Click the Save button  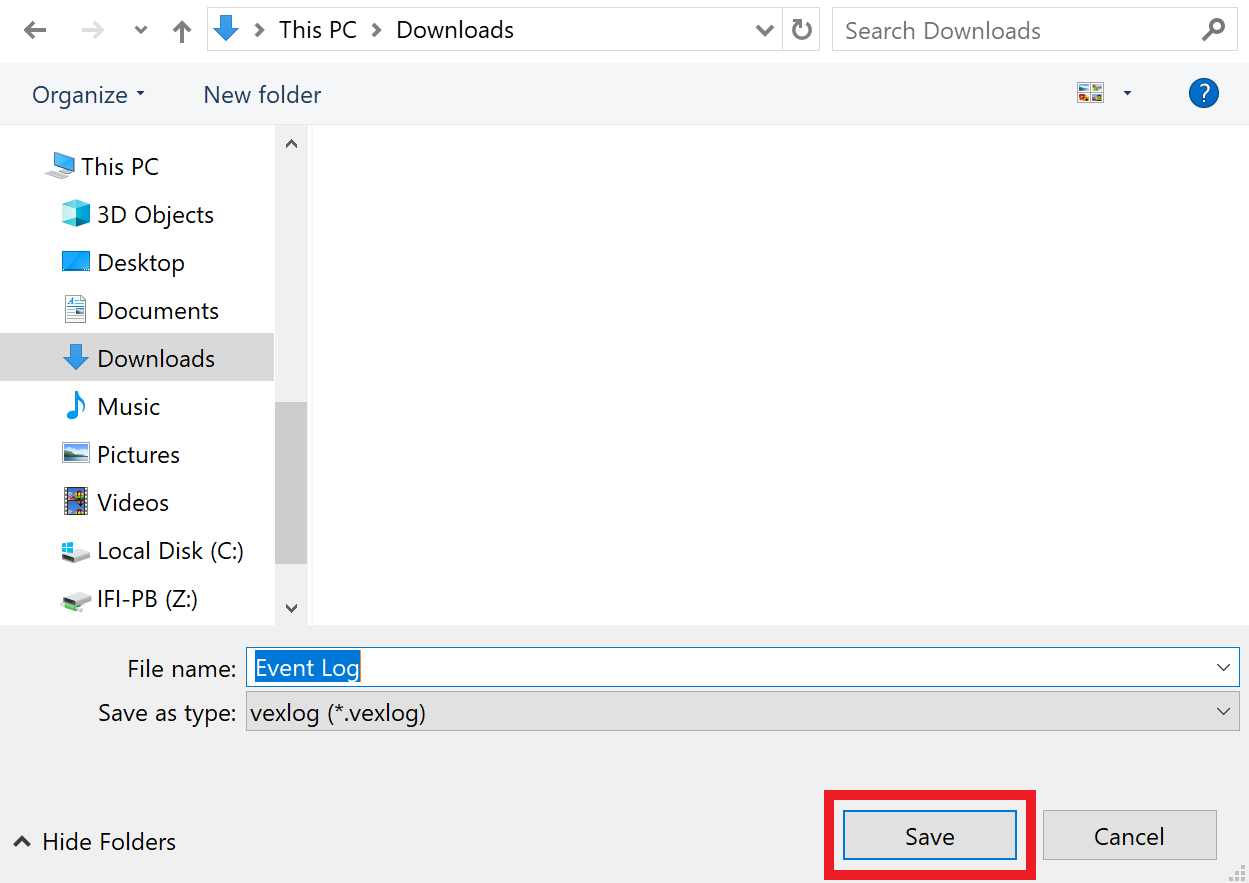tap(929, 836)
